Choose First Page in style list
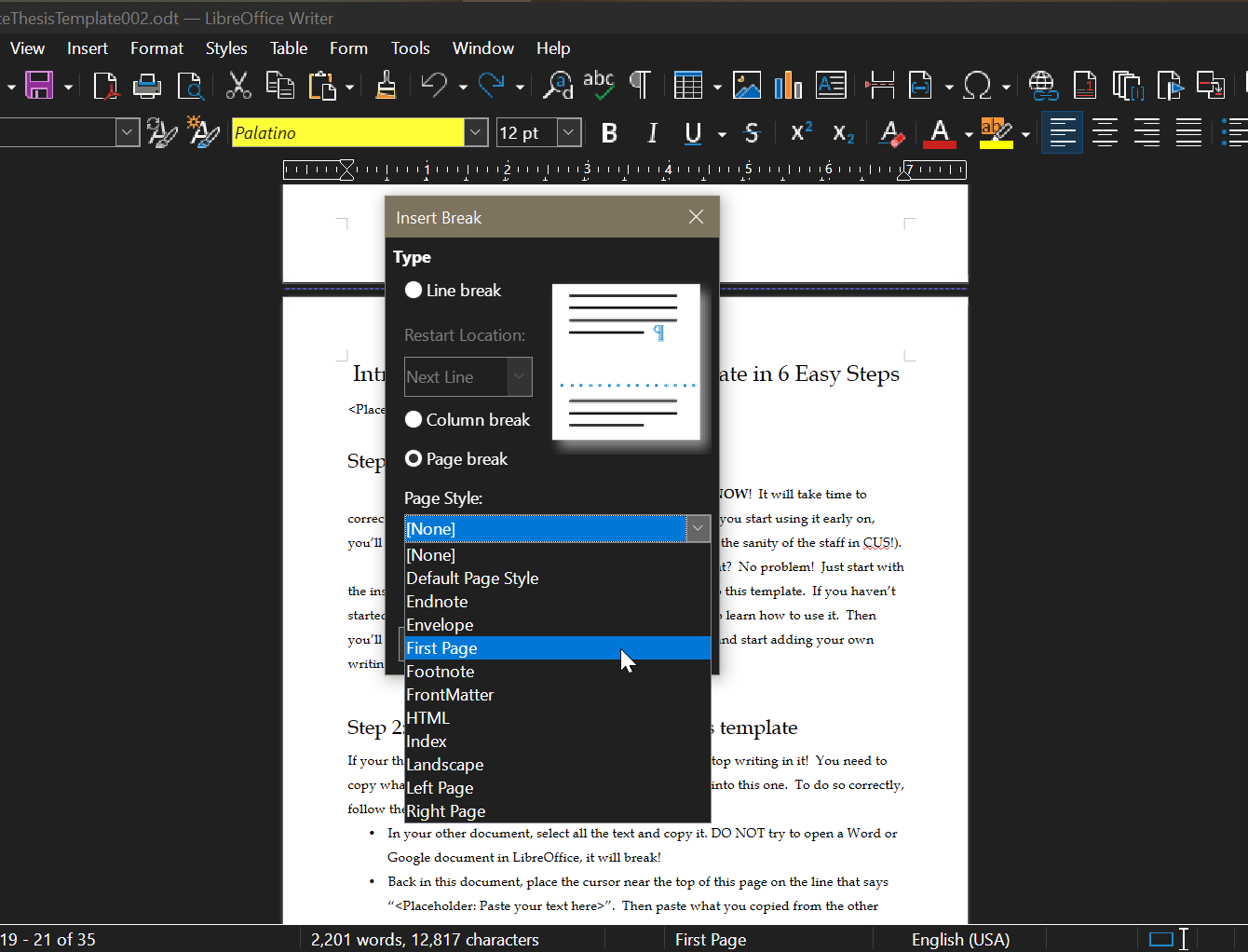Image resolution: width=1248 pixels, height=952 pixels. [558, 648]
